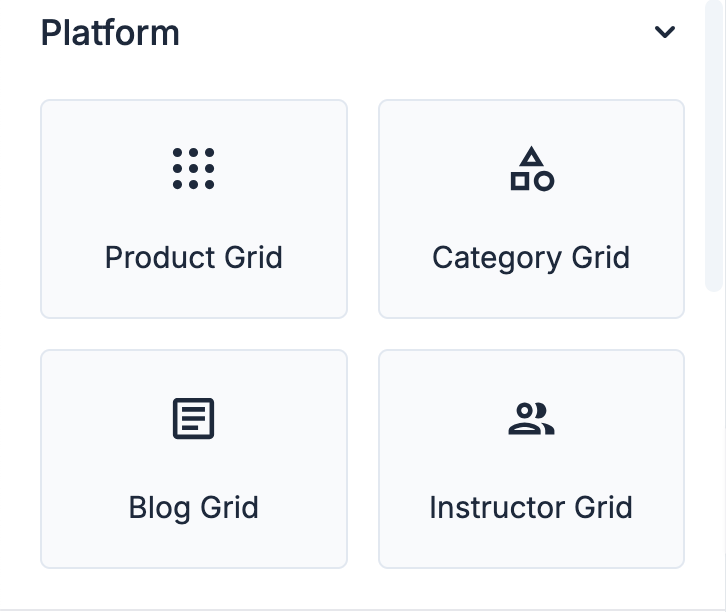Select the Category Grid text label
The image size is (726, 612).
tap(531, 257)
